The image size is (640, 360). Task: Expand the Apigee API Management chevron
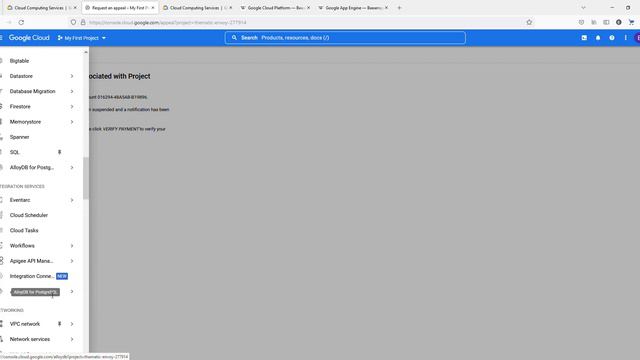point(72,261)
